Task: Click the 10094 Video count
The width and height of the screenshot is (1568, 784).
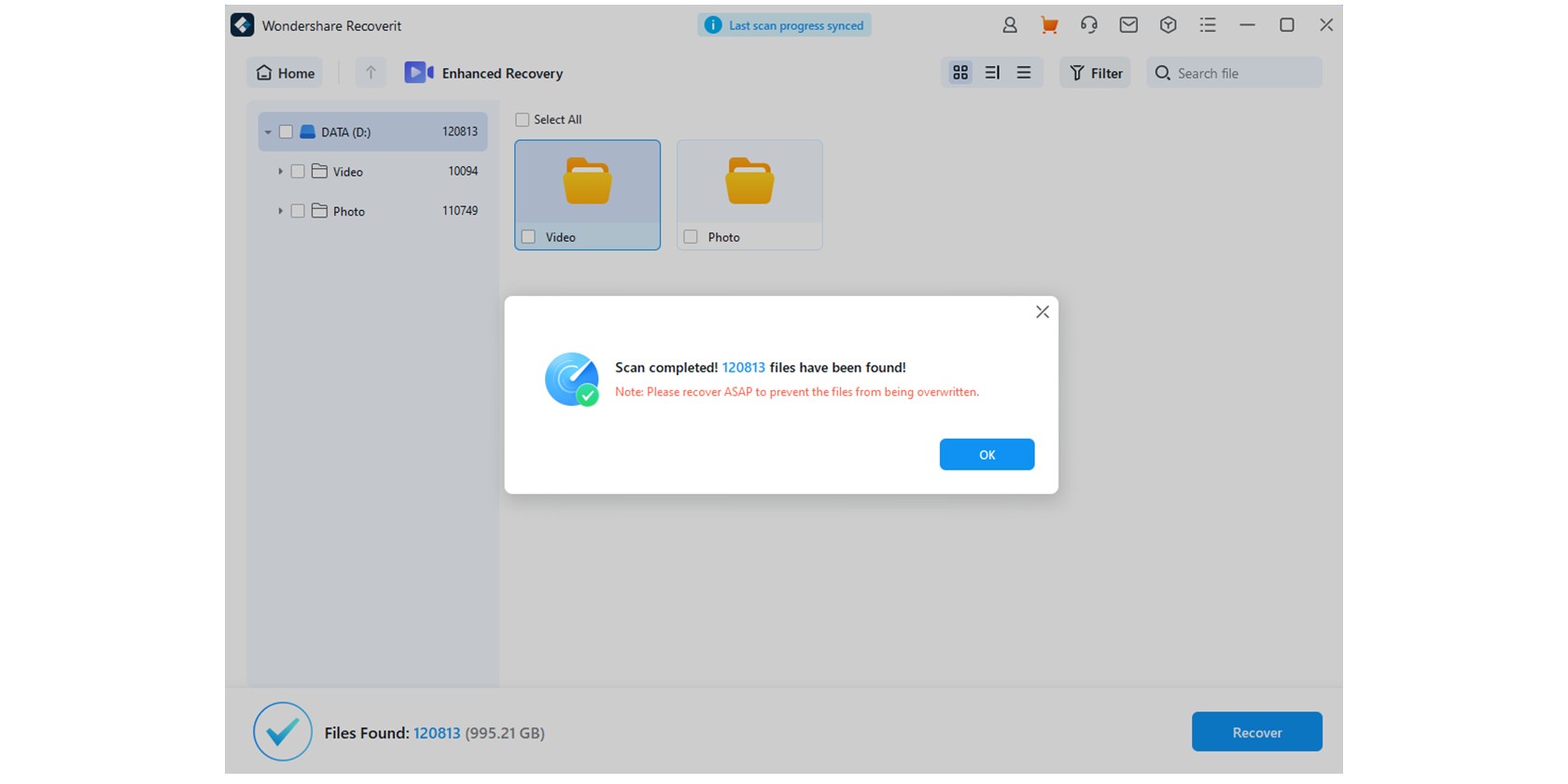Action: pos(463,171)
